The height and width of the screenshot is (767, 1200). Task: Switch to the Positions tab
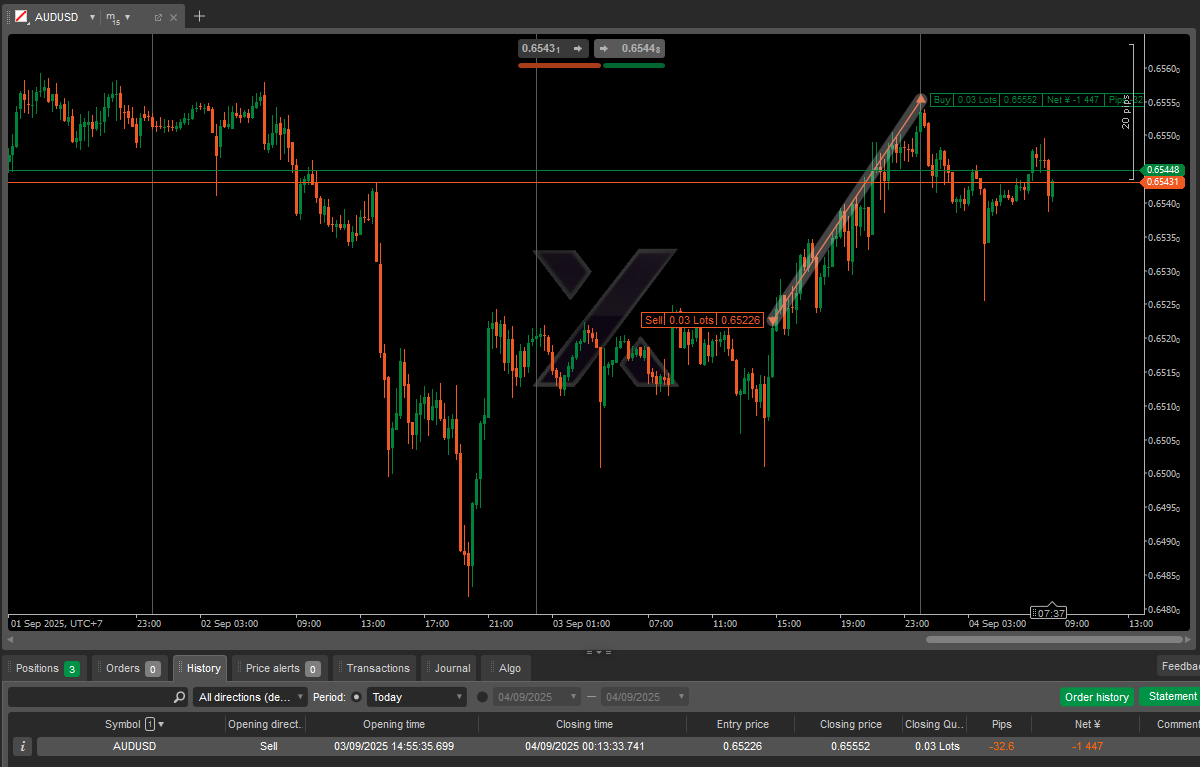[x=46, y=668]
